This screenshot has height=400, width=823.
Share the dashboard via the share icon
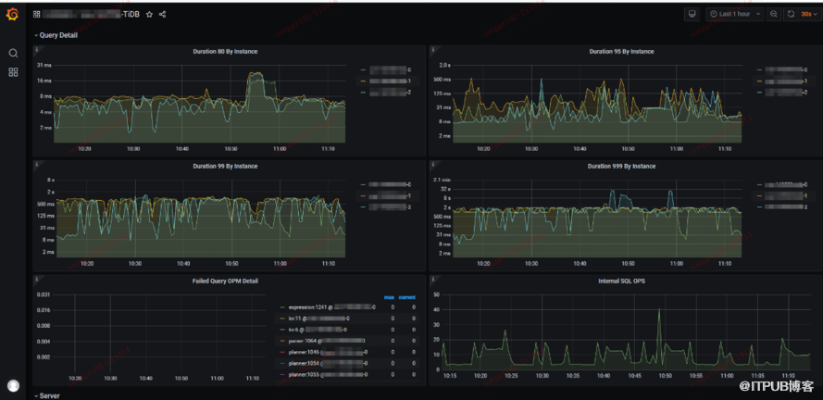[163, 15]
